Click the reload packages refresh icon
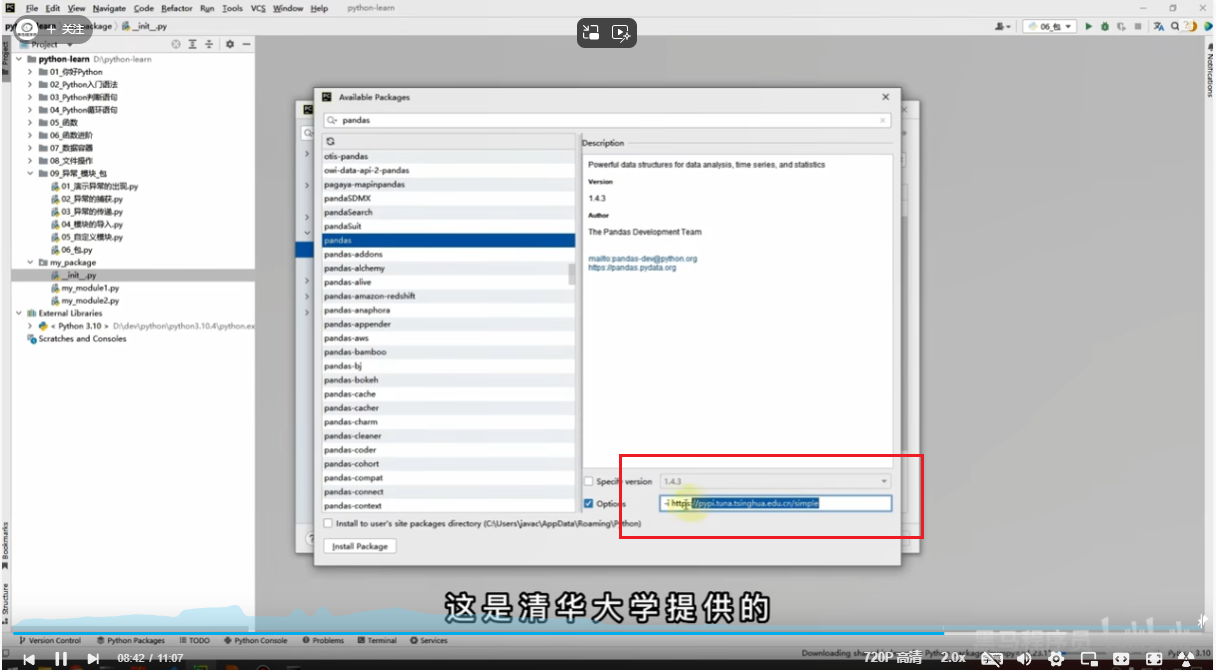The image size is (1216, 670). click(329, 142)
